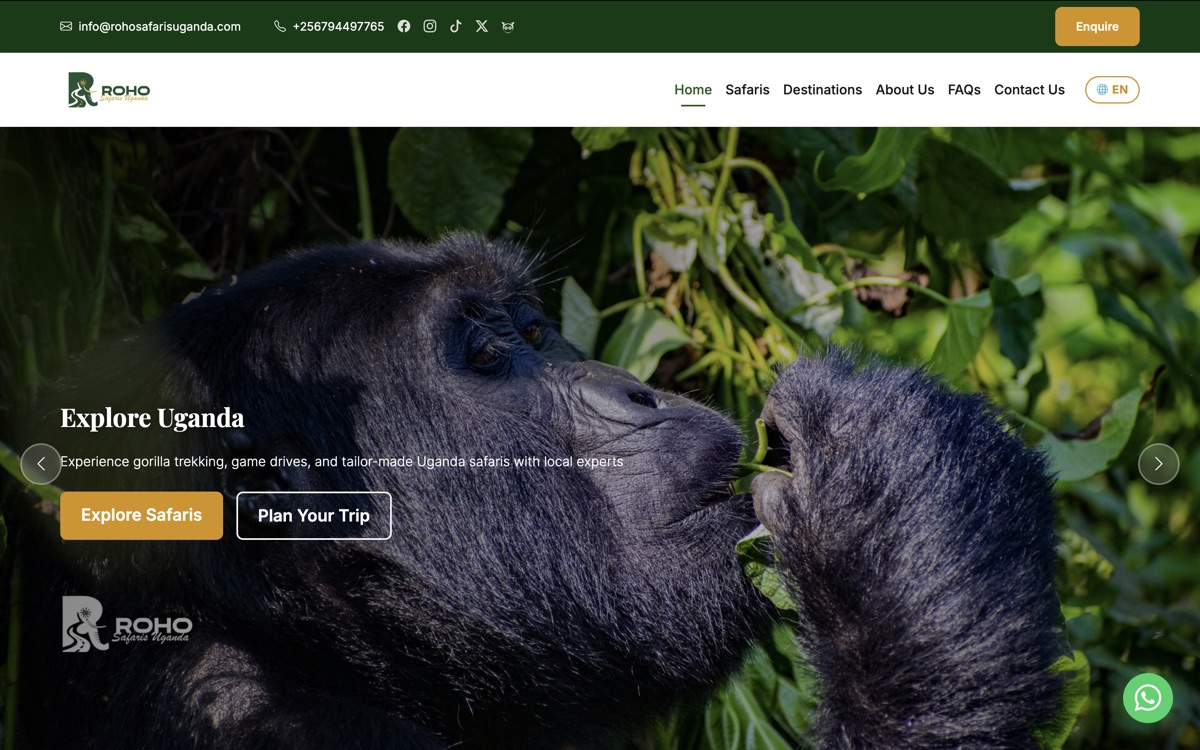Click the gorilla trekking tagline text
This screenshot has width=1200, height=750.
[x=342, y=461]
